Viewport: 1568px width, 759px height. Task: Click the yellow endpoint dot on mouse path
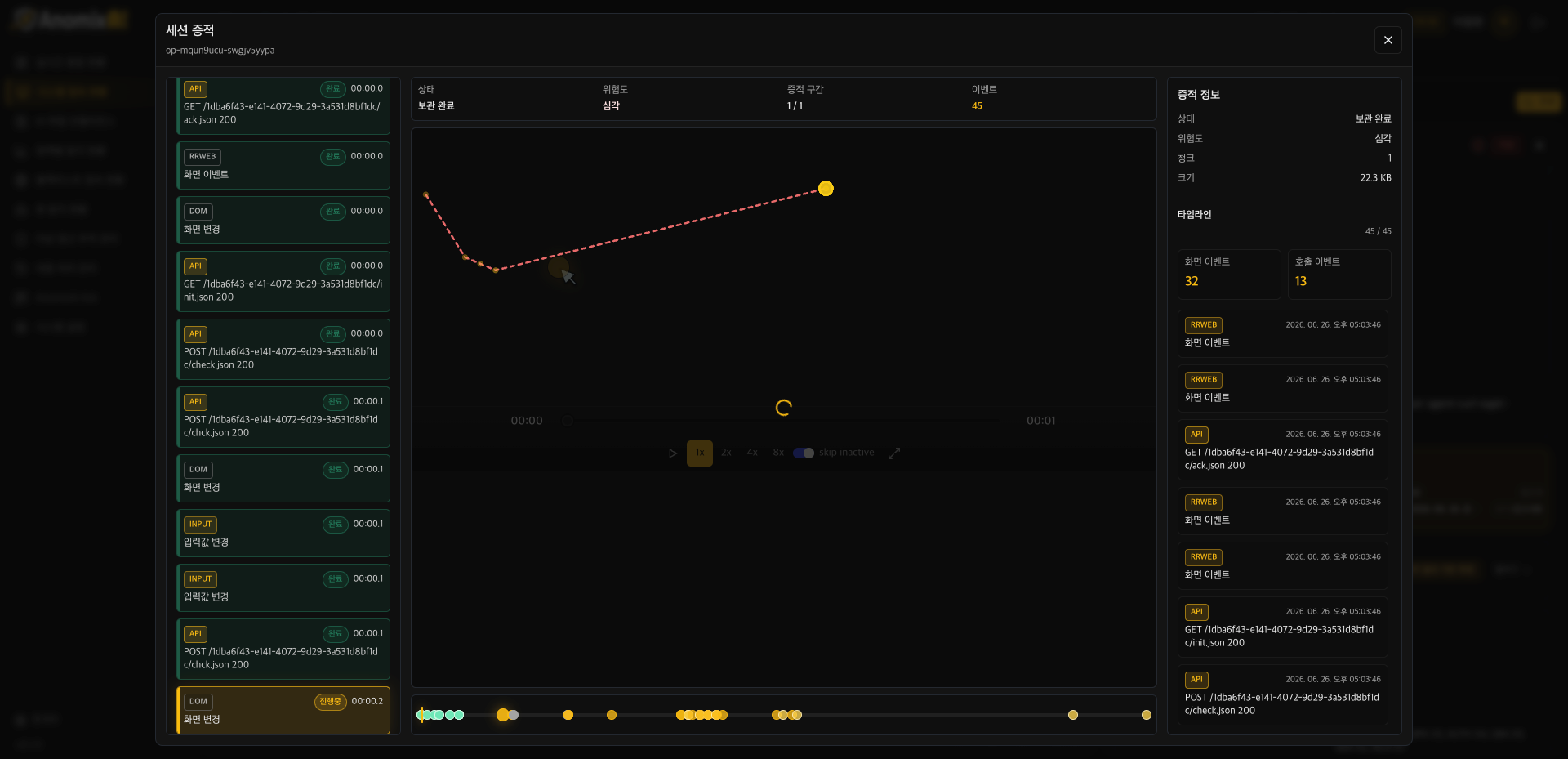pyautogui.click(x=826, y=189)
